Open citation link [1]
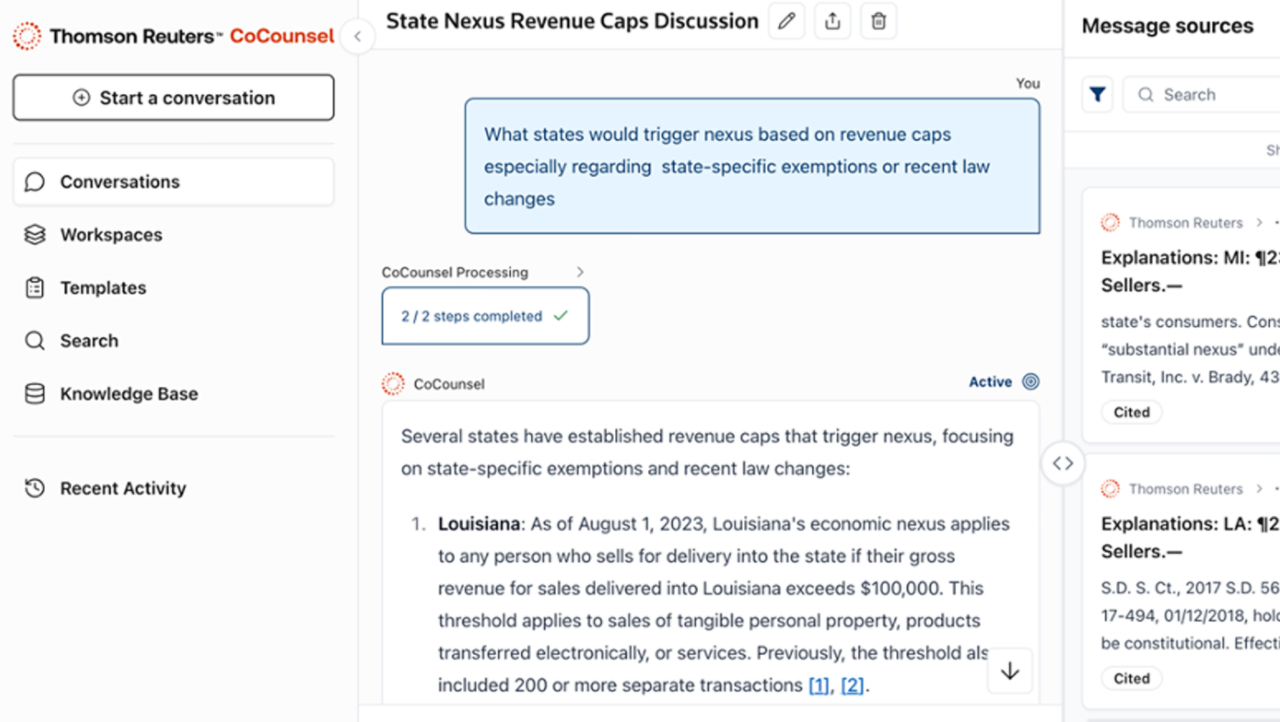1280x722 pixels. coord(819,685)
